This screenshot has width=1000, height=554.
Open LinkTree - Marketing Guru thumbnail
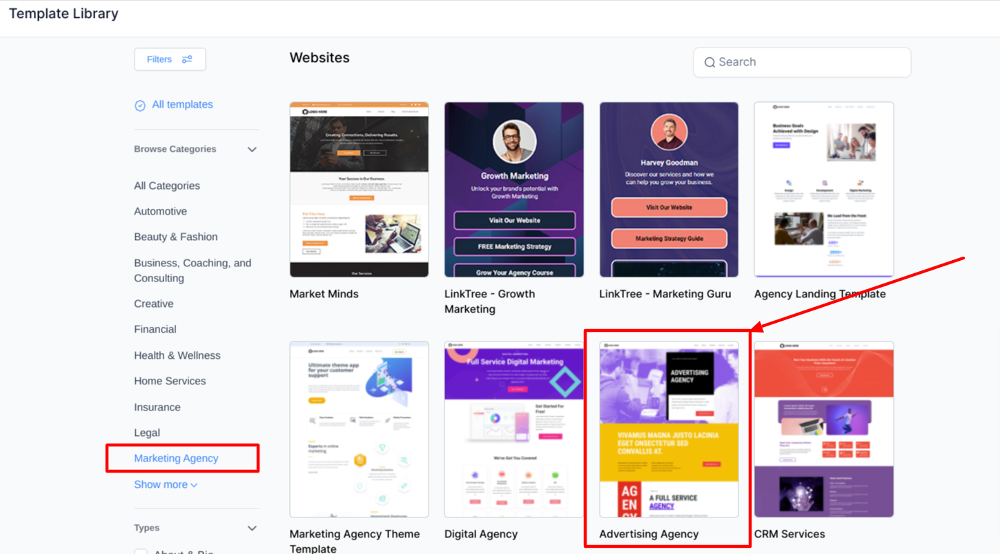[669, 189]
